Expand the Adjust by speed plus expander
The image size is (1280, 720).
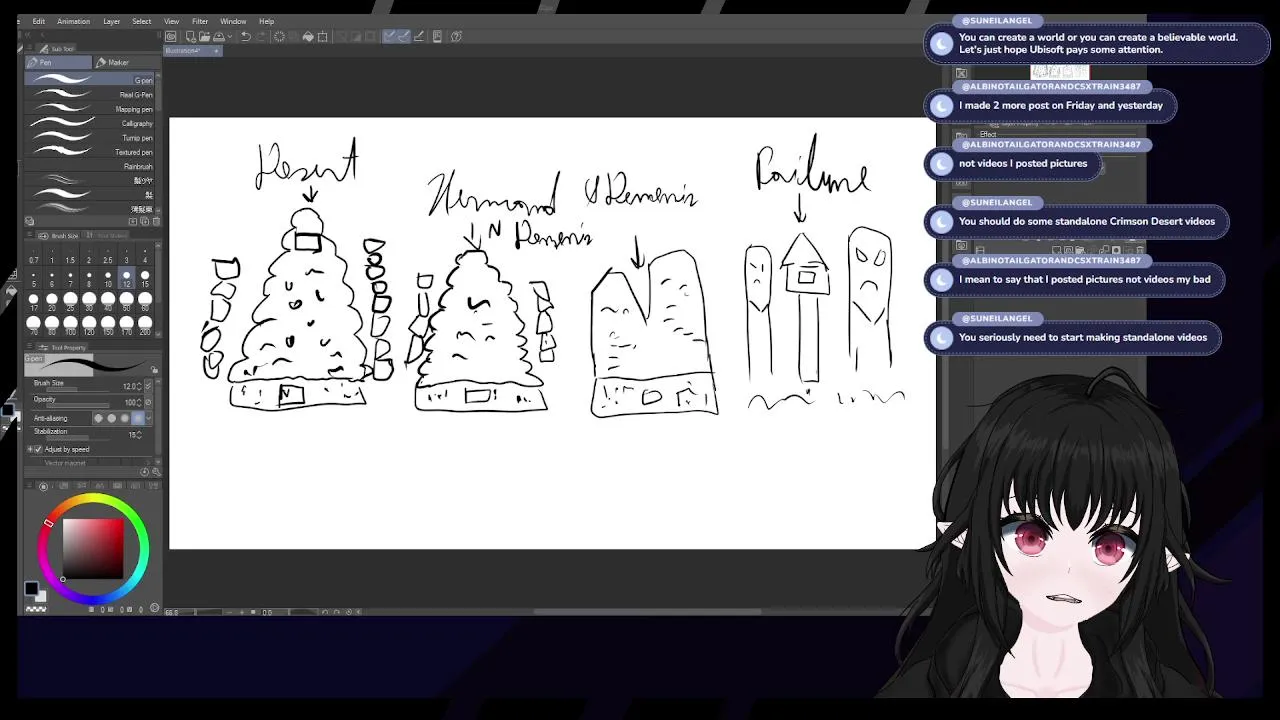point(30,449)
